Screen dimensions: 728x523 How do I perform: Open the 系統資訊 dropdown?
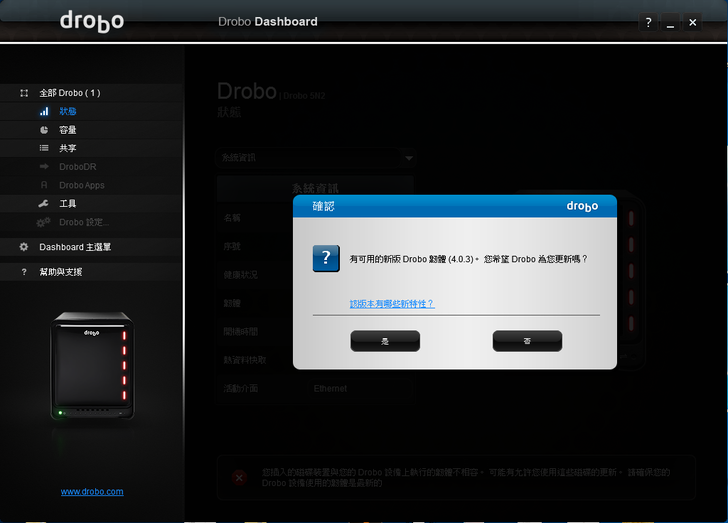(316, 158)
